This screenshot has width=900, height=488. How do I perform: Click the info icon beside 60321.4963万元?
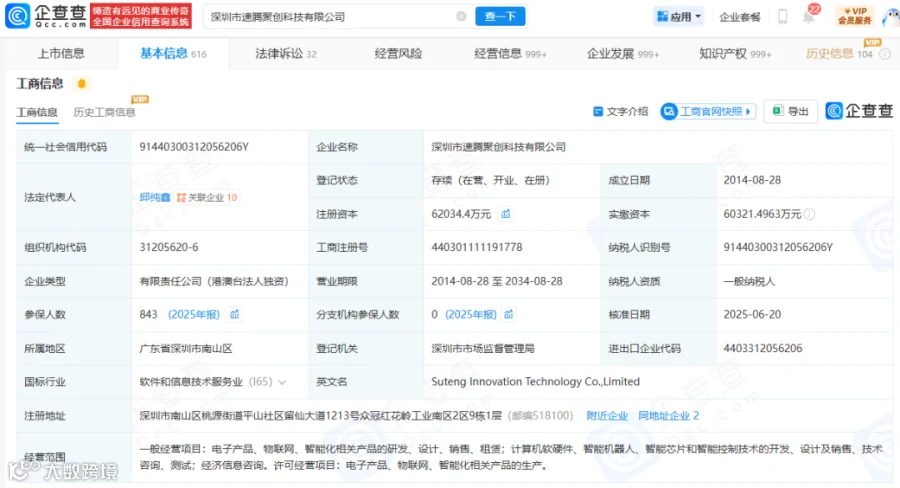click(809, 214)
